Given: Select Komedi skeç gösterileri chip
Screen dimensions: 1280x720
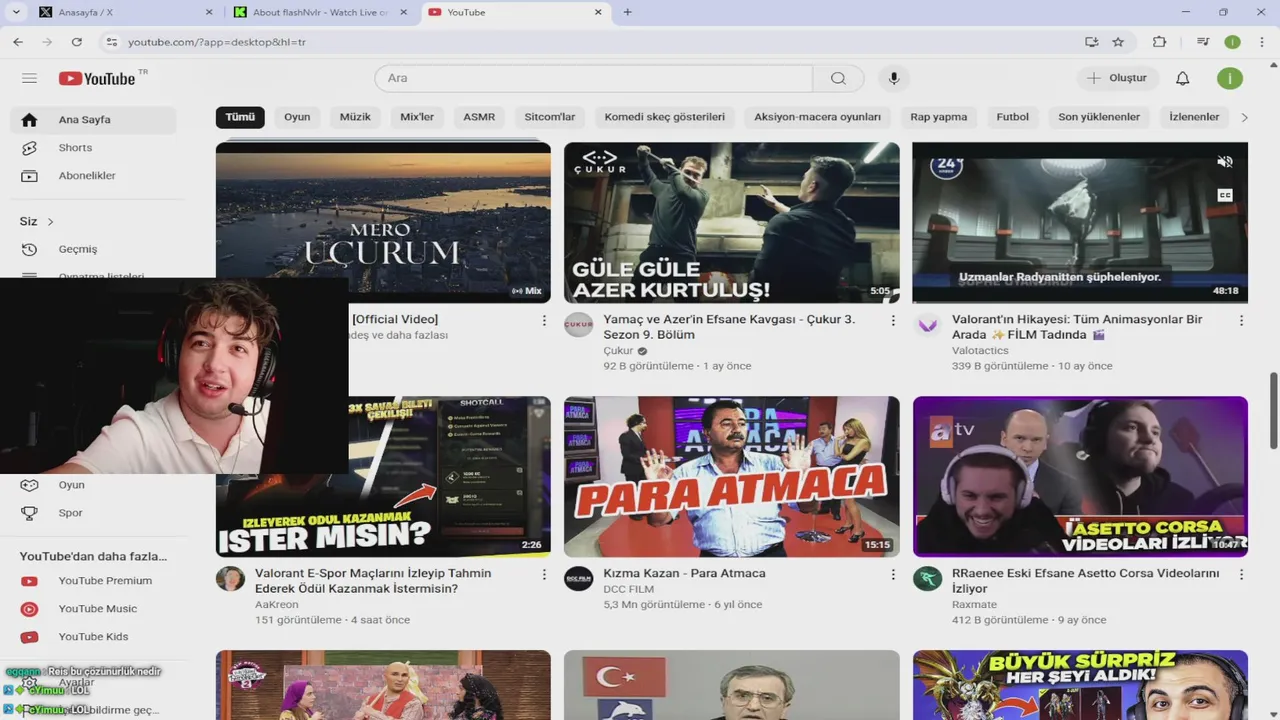Looking at the screenshot, I should pyautogui.click(x=665, y=117).
